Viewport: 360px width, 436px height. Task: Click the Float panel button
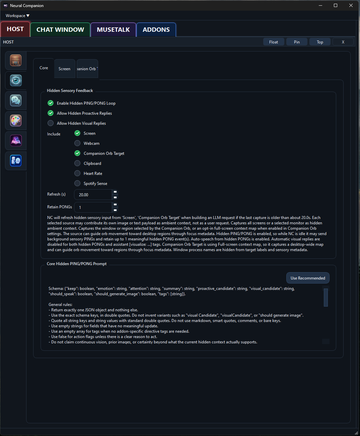(274, 42)
